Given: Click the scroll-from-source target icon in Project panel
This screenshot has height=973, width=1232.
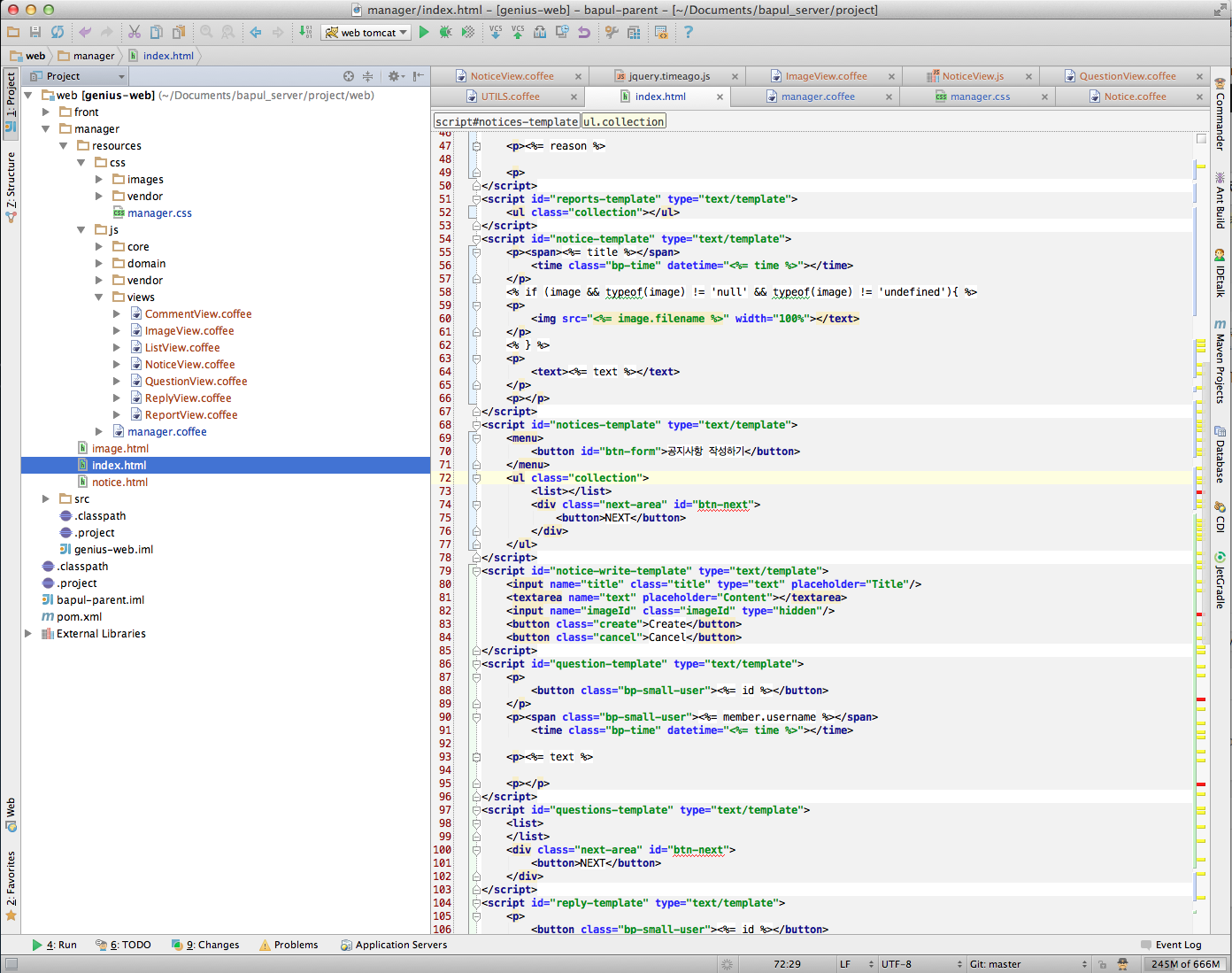Looking at the screenshot, I should point(349,76).
